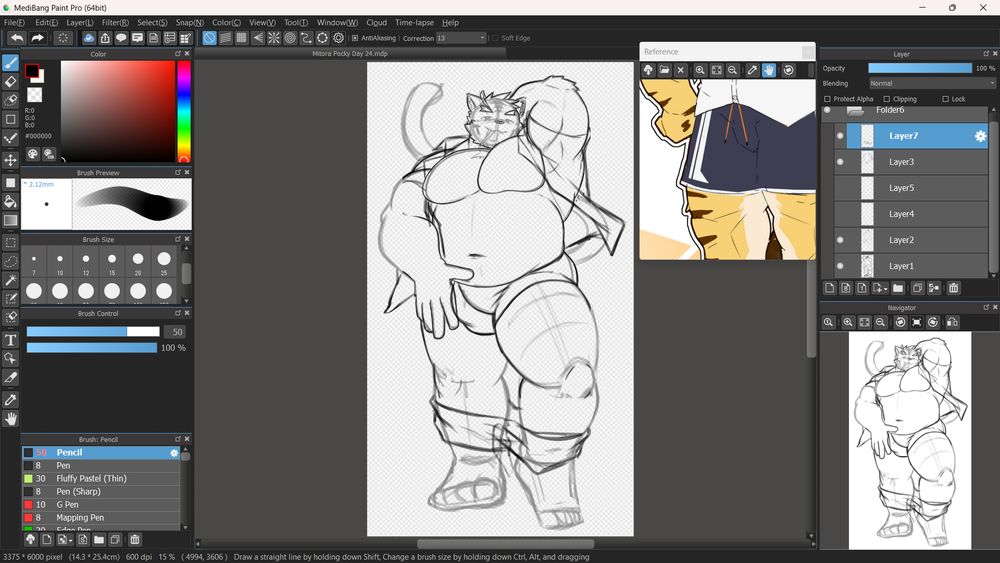Check the Lock checkbox

(945, 99)
